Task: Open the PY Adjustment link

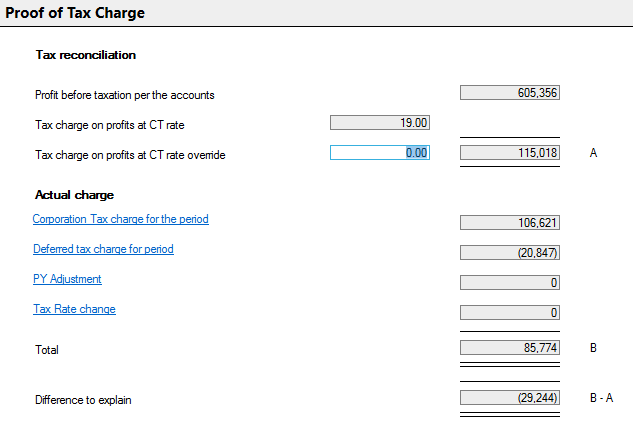Action: [x=67, y=279]
